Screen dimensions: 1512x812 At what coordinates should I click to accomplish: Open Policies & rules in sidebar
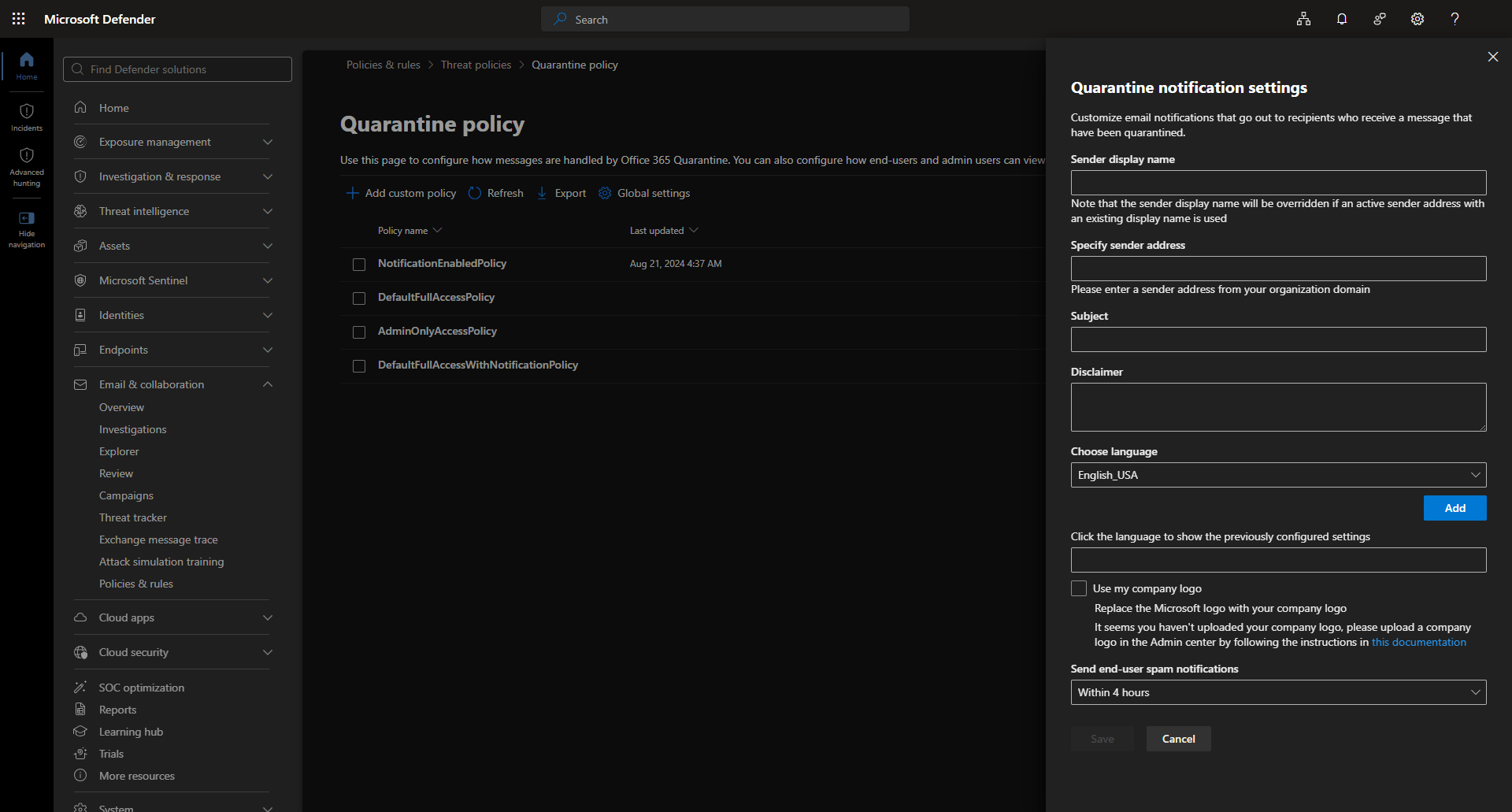136,584
